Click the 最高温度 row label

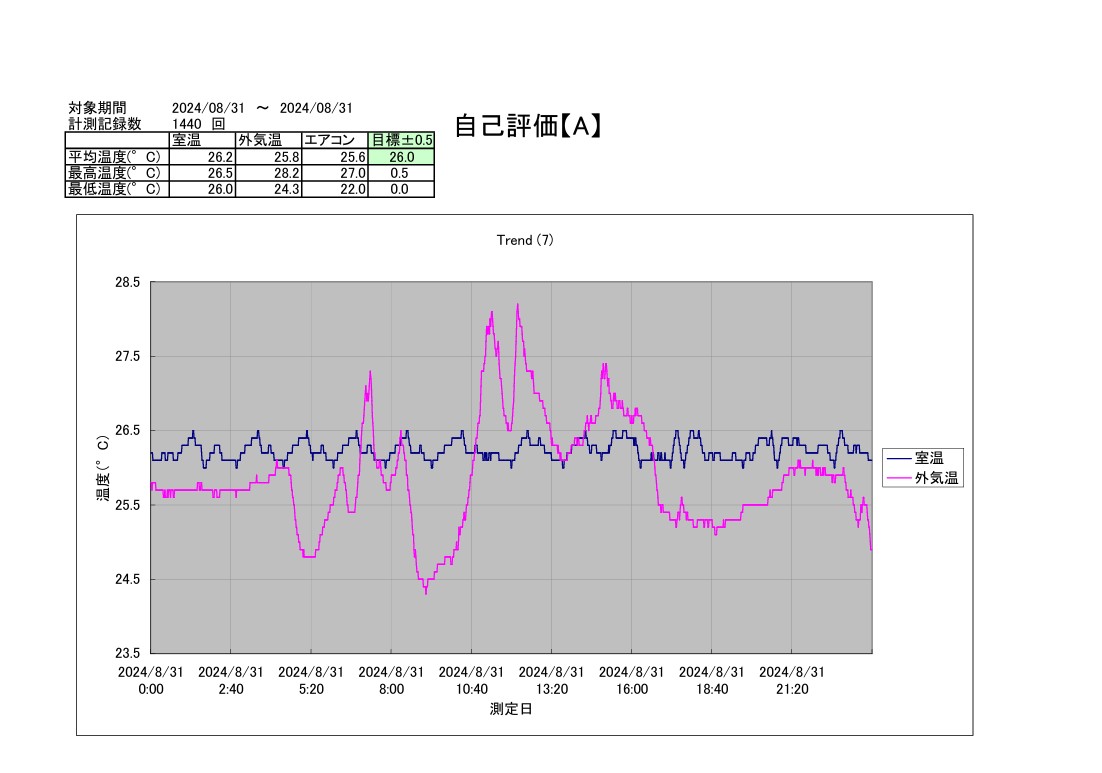click(116, 173)
